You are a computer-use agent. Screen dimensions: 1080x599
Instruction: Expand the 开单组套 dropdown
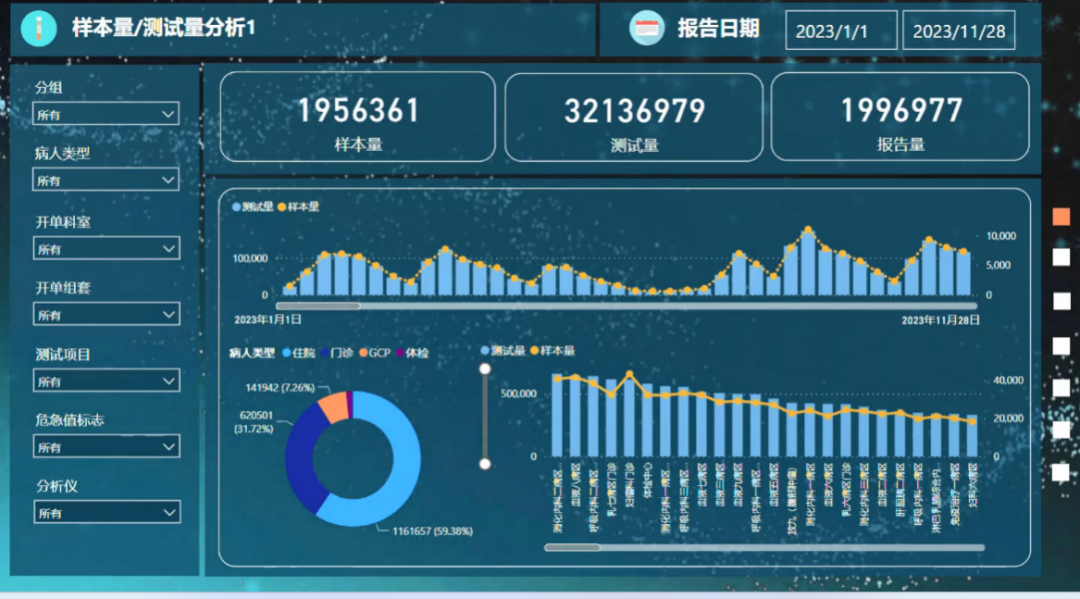pos(107,315)
